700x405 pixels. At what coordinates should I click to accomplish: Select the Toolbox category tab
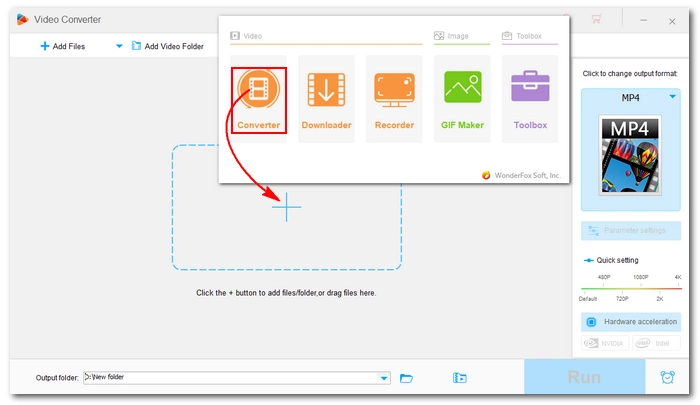click(x=521, y=36)
